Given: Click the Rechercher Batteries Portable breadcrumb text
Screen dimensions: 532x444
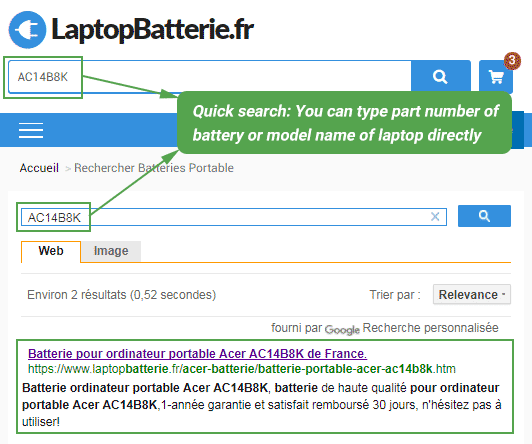Looking at the screenshot, I should (154, 168).
